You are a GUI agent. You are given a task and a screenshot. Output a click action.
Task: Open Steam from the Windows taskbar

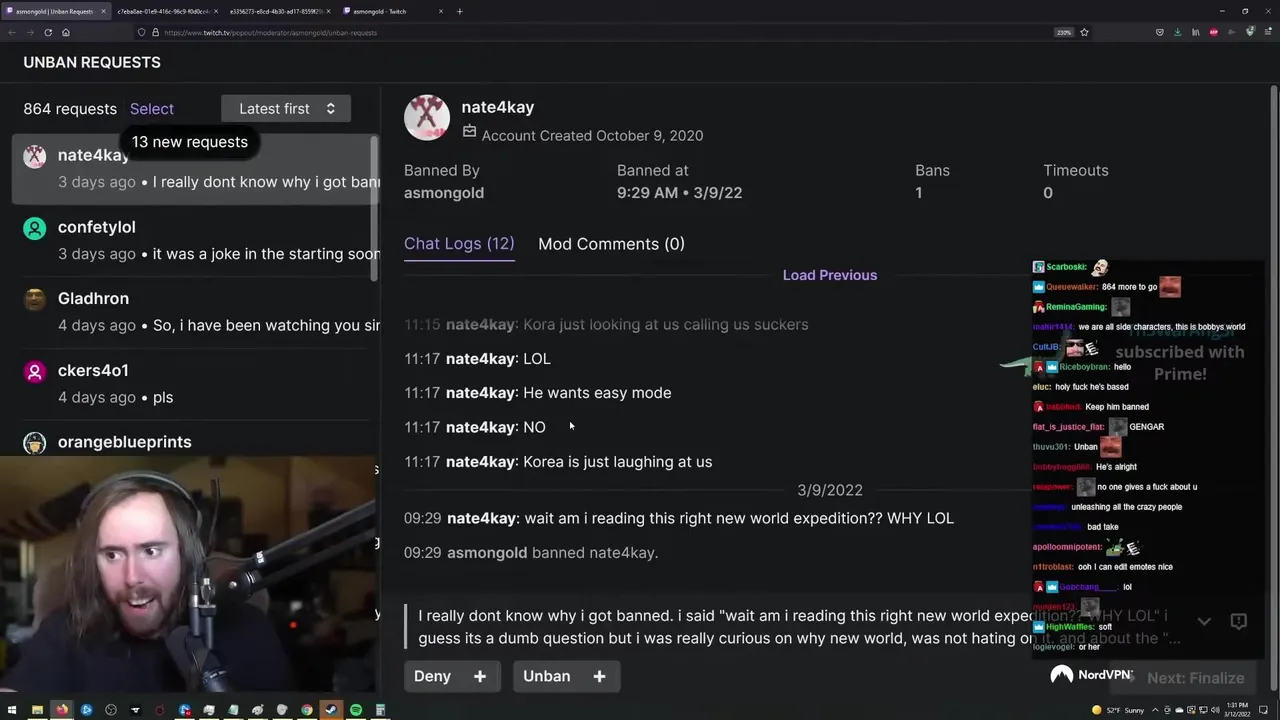click(x=331, y=710)
